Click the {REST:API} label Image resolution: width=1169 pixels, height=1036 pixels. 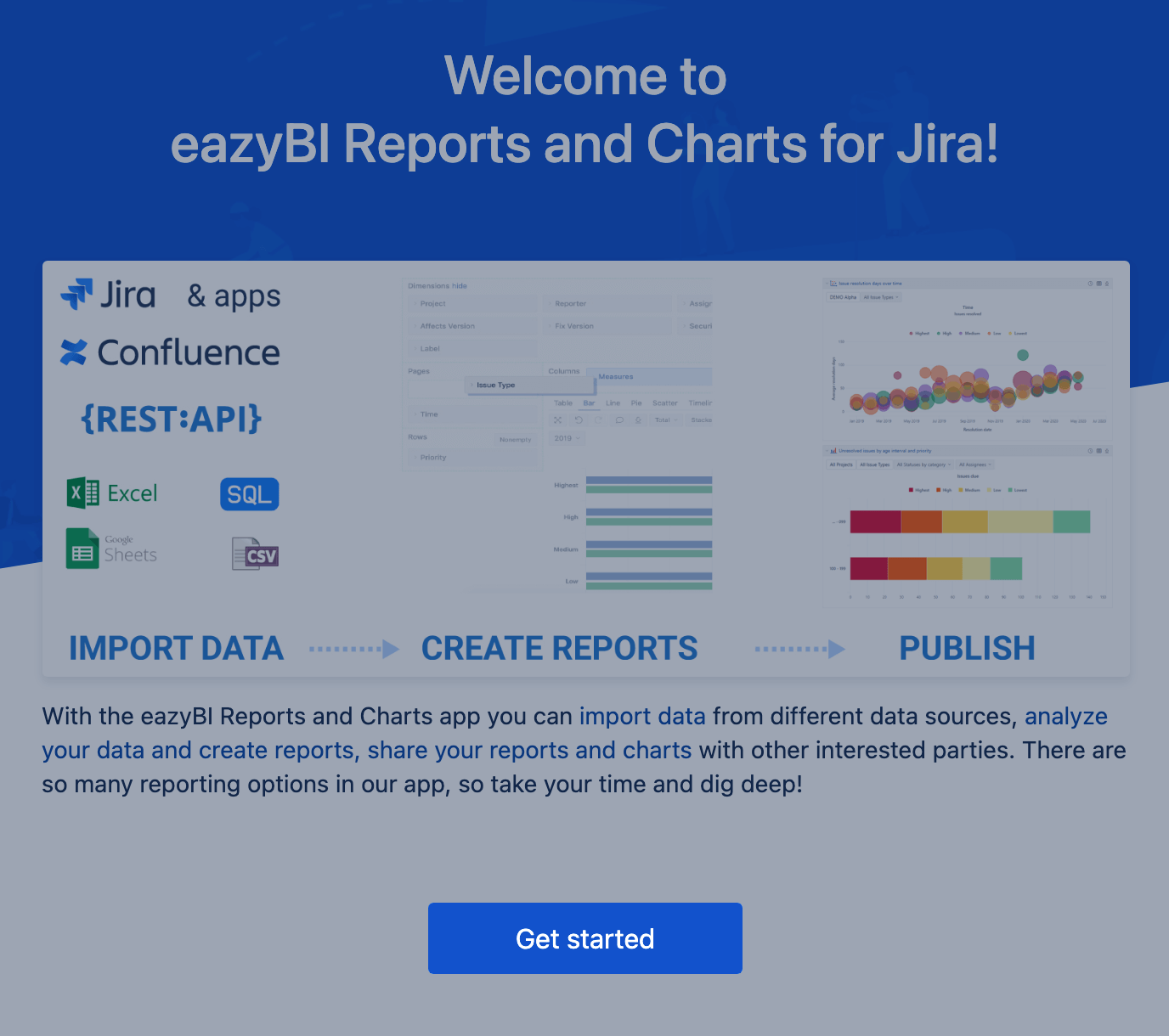[172, 419]
